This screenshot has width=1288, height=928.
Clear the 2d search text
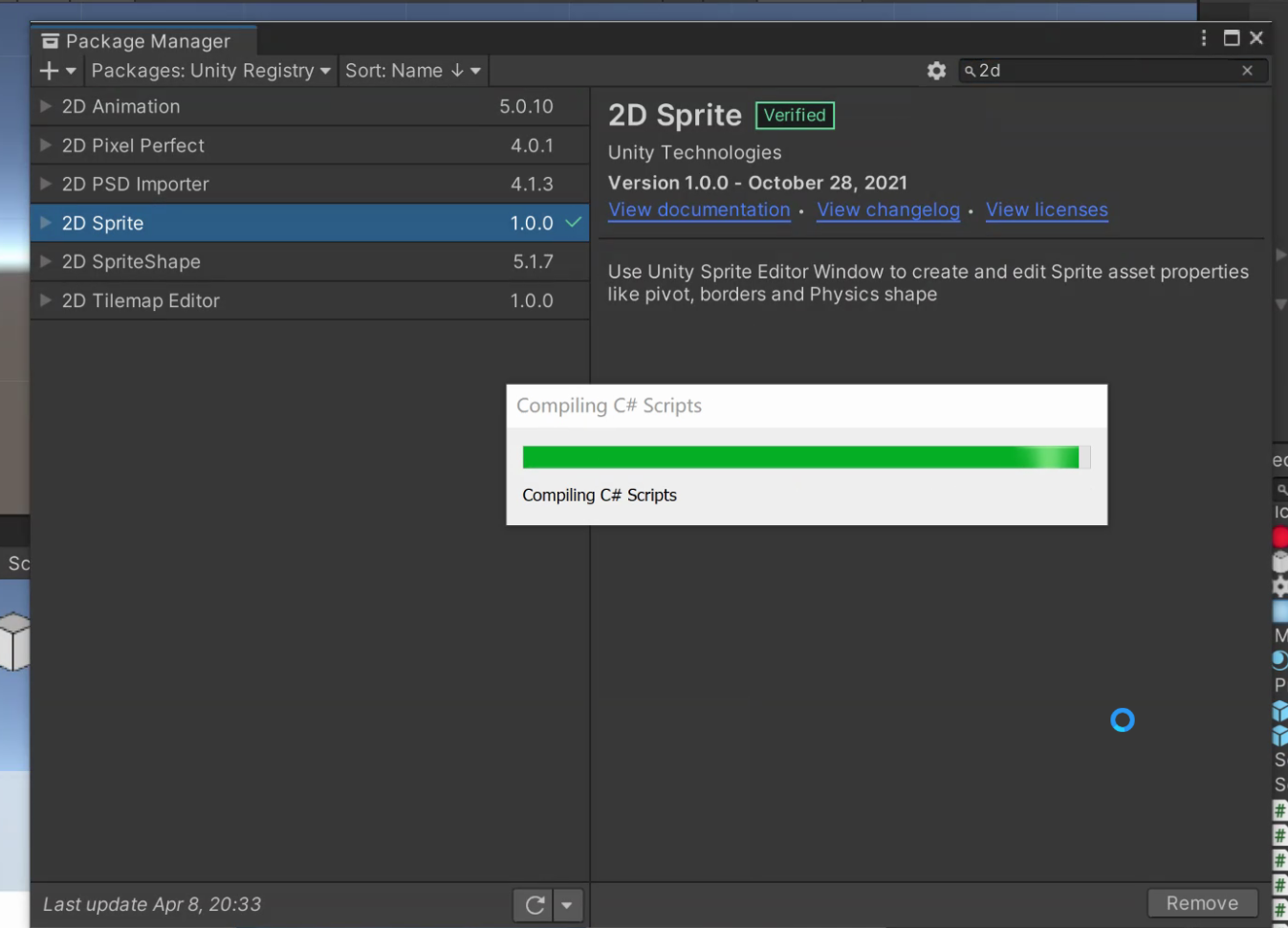click(1247, 71)
